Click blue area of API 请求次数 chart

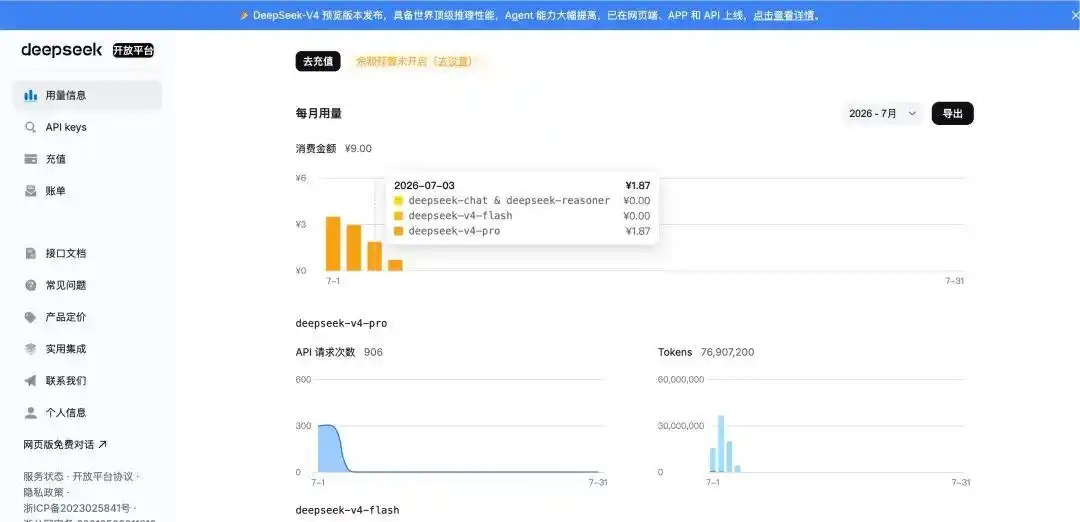(331, 449)
